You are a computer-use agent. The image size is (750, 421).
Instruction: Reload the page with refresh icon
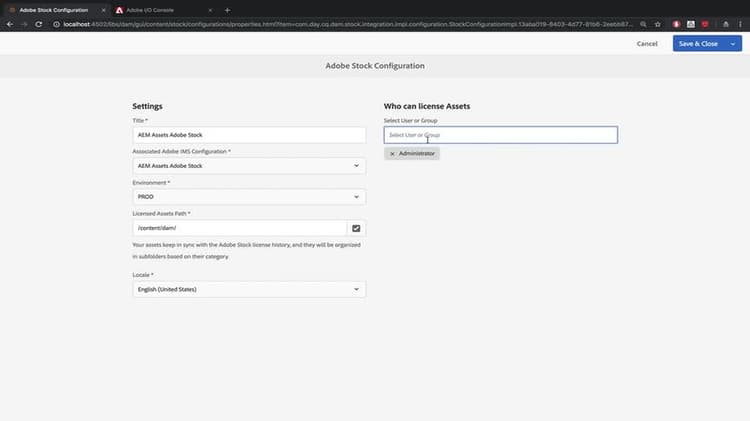[39, 24]
